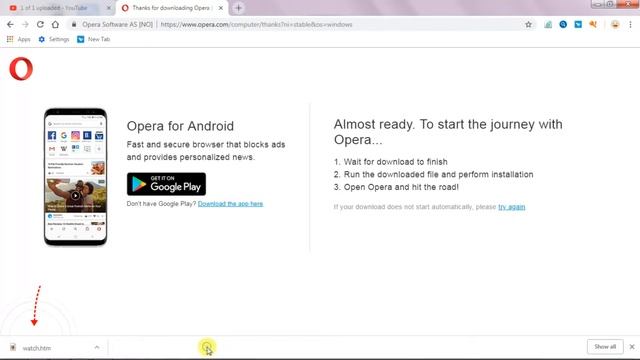
Task: Click the Download the app here link
Action: coord(230,204)
